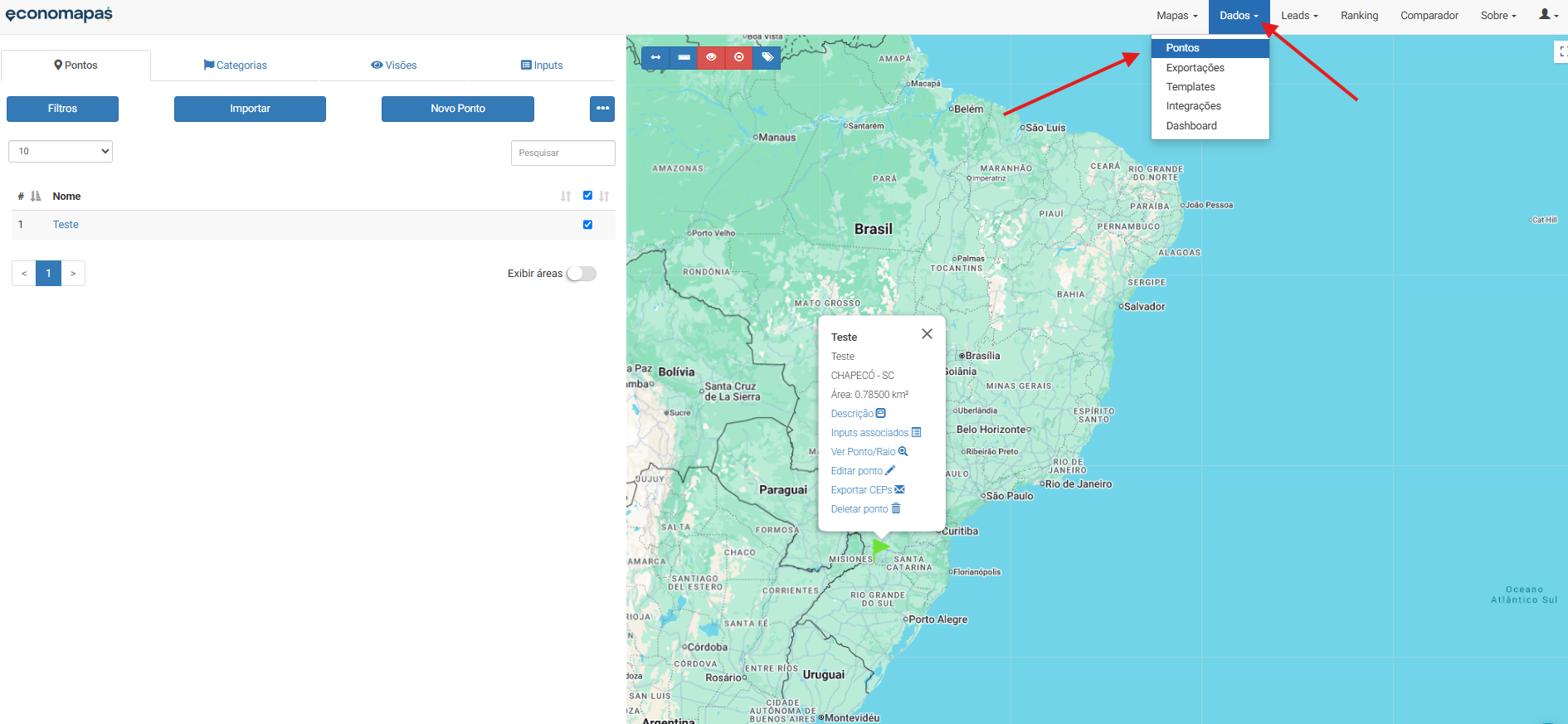Click the red eye visibility map button
Image resolution: width=1568 pixels, height=724 pixels.
711,57
